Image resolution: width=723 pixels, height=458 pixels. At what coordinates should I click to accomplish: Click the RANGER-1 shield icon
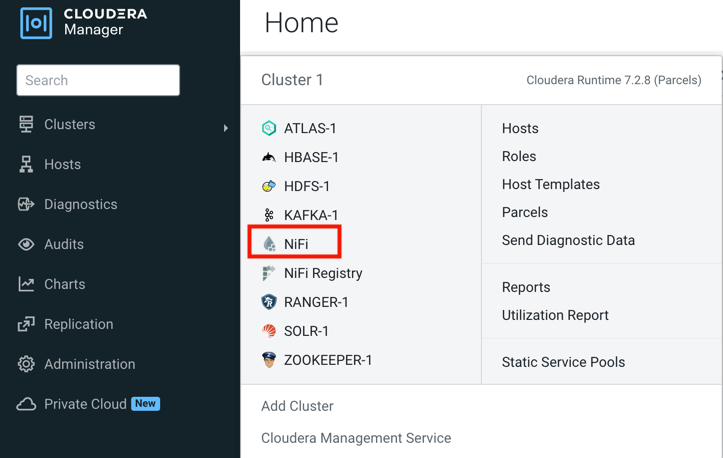tap(269, 302)
